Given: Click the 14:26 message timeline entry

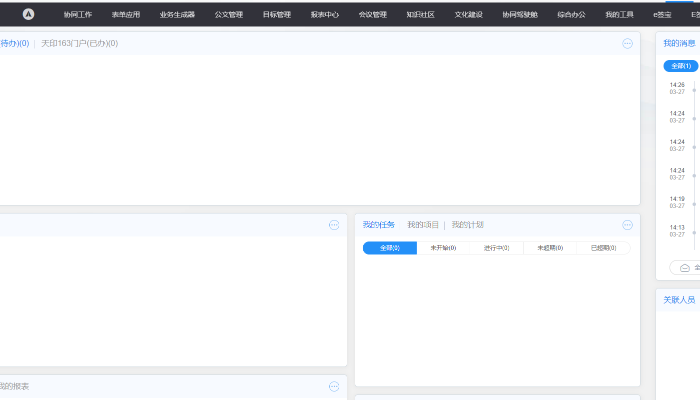Looking at the screenshot, I should coord(678,89).
